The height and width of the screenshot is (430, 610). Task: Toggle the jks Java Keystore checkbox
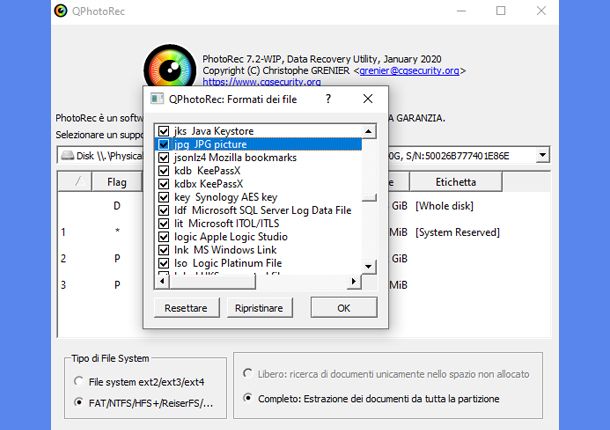tap(164, 131)
